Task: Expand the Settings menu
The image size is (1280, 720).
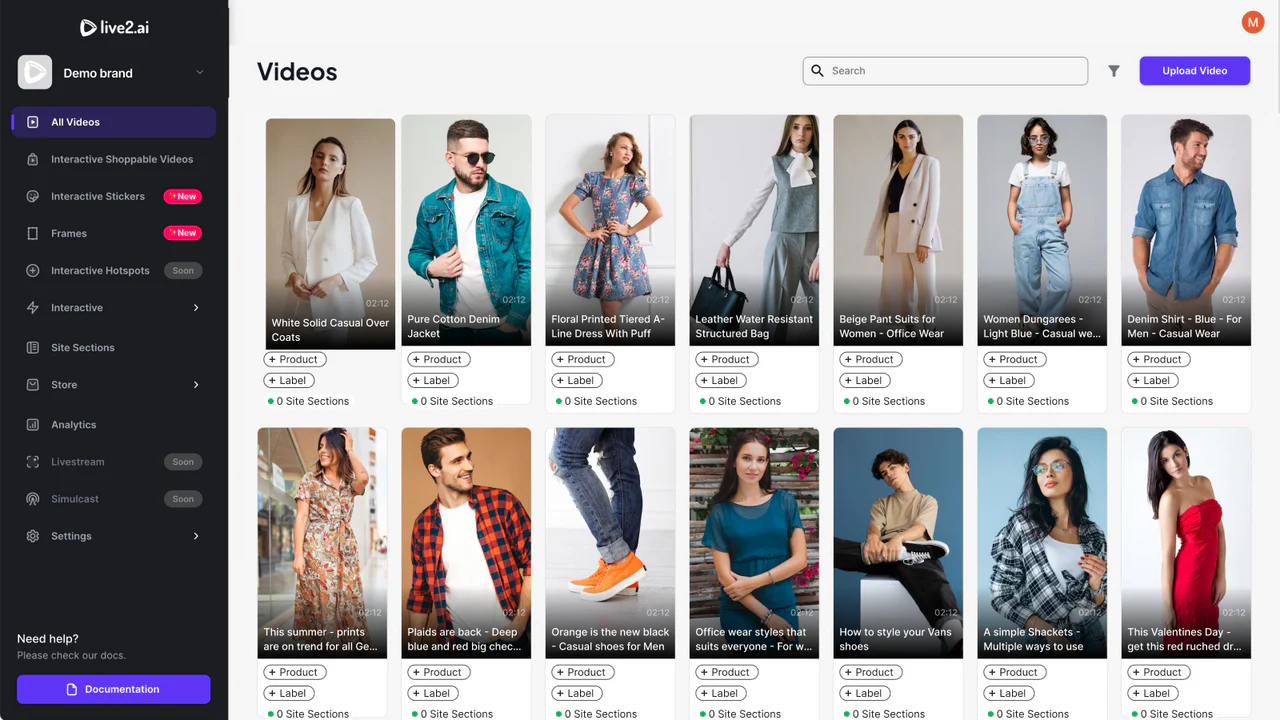Action: (71, 535)
